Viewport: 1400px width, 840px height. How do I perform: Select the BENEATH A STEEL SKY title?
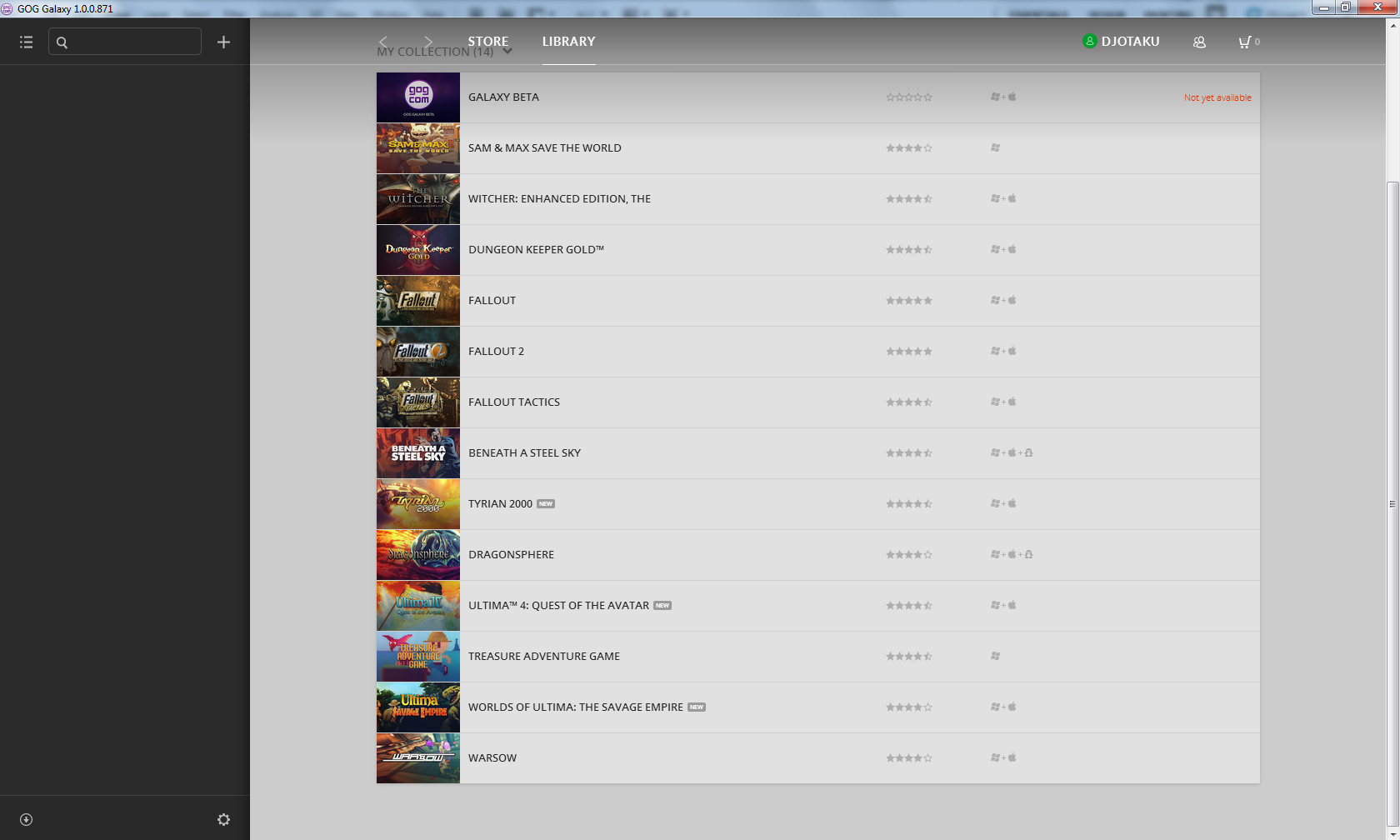(x=524, y=453)
